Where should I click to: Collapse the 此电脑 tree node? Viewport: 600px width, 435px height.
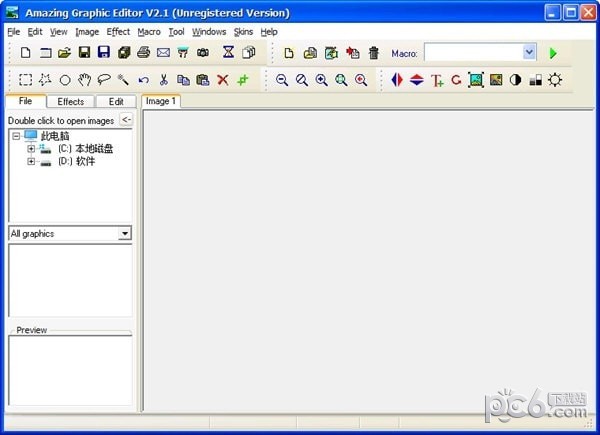[16, 136]
